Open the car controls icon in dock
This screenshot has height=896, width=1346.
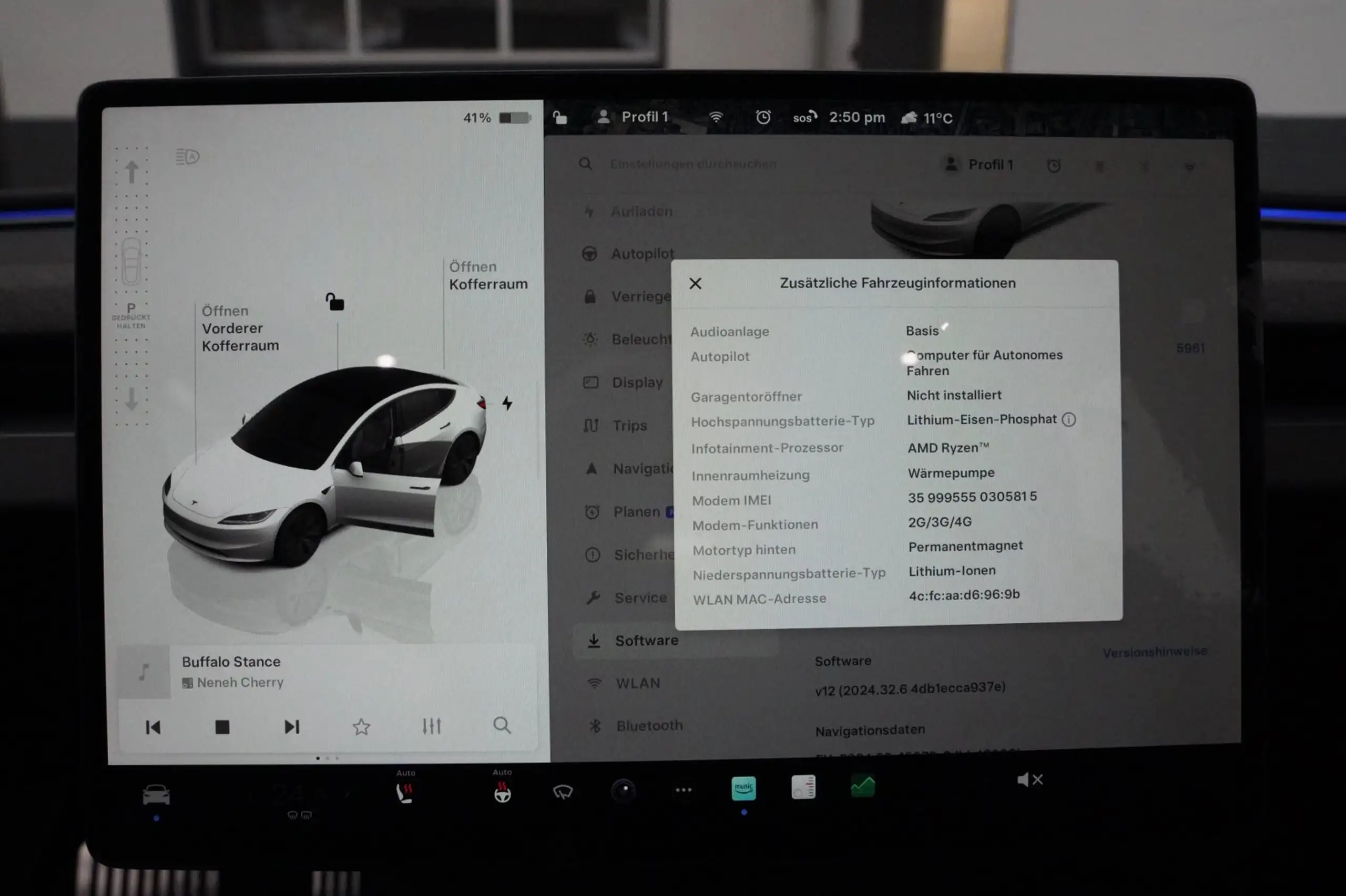pos(156,795)
